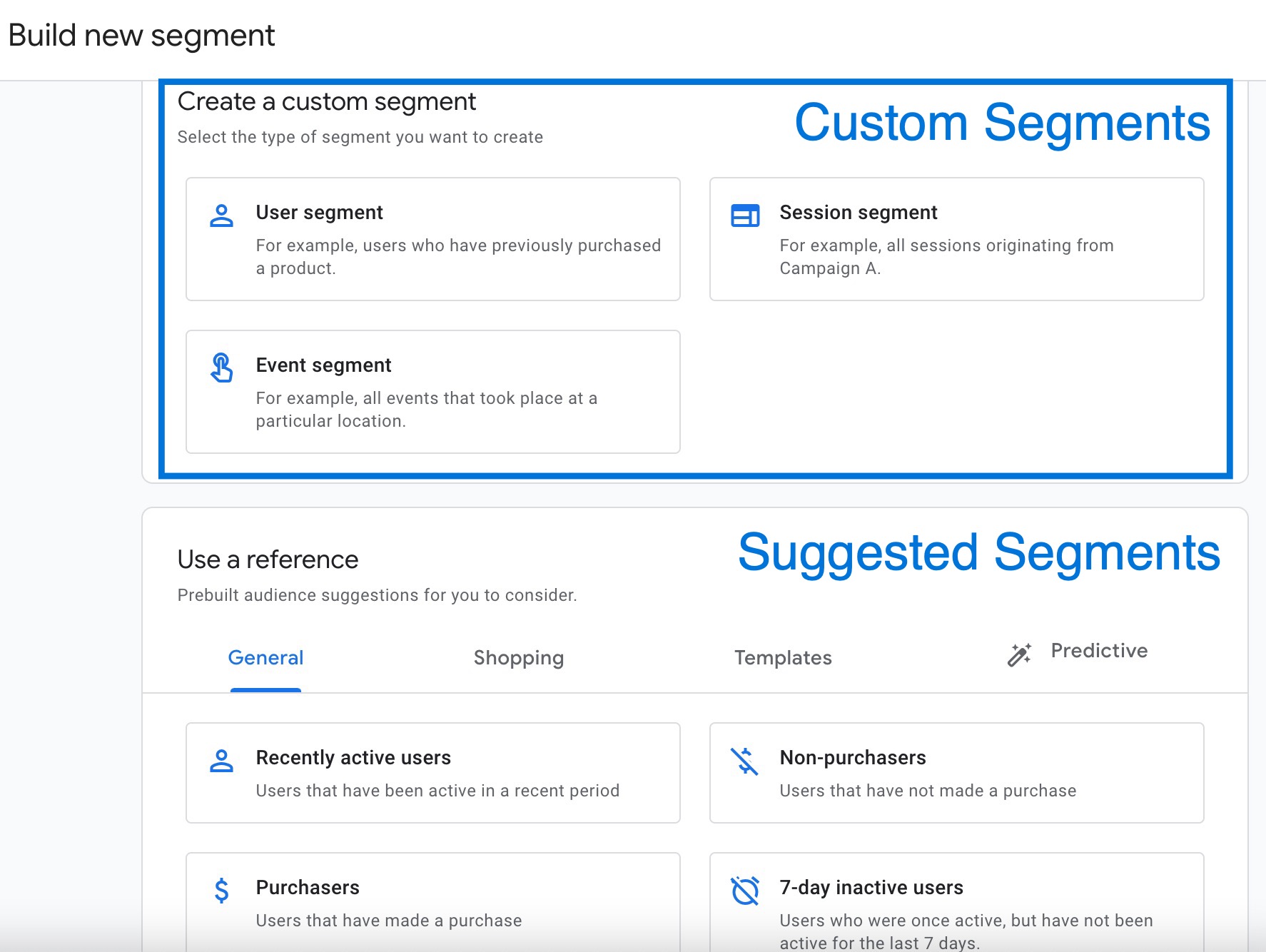Click 'Users that have not made a purchase' text
This screenshot has height=952, width=1266.
click(x=928, y=791)
